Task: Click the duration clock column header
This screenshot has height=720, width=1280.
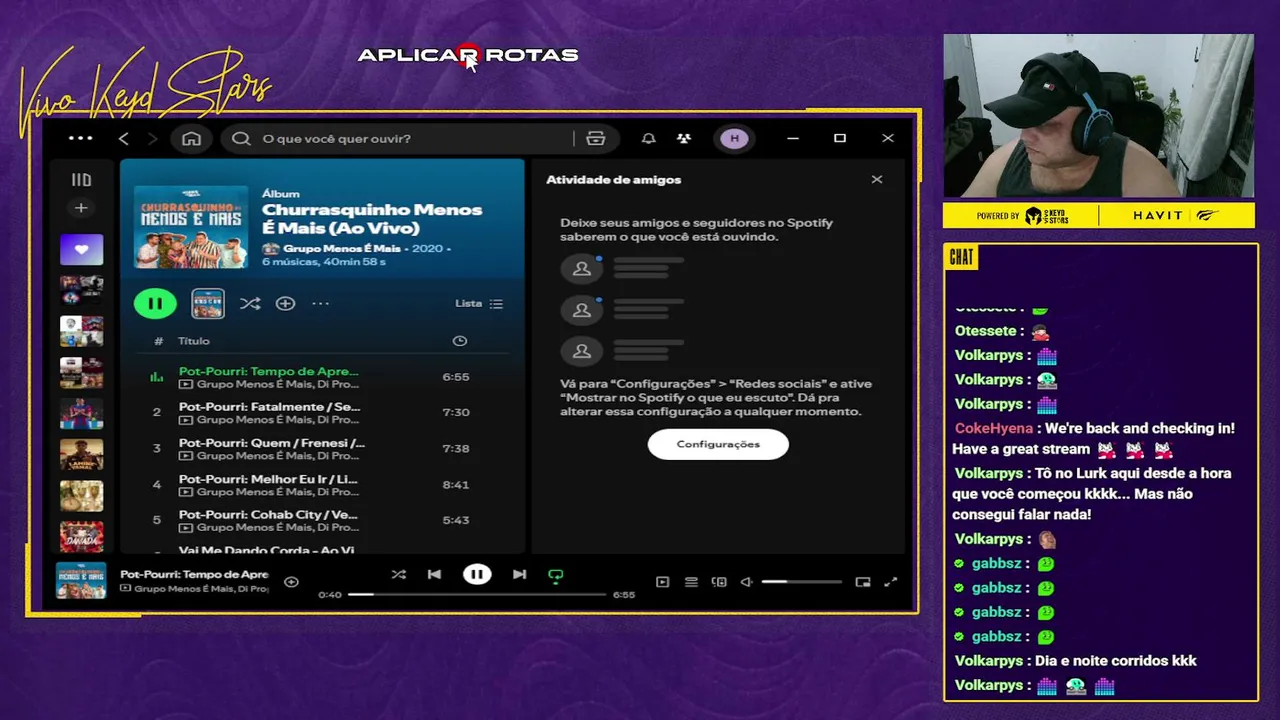Action: pos(459,341)
